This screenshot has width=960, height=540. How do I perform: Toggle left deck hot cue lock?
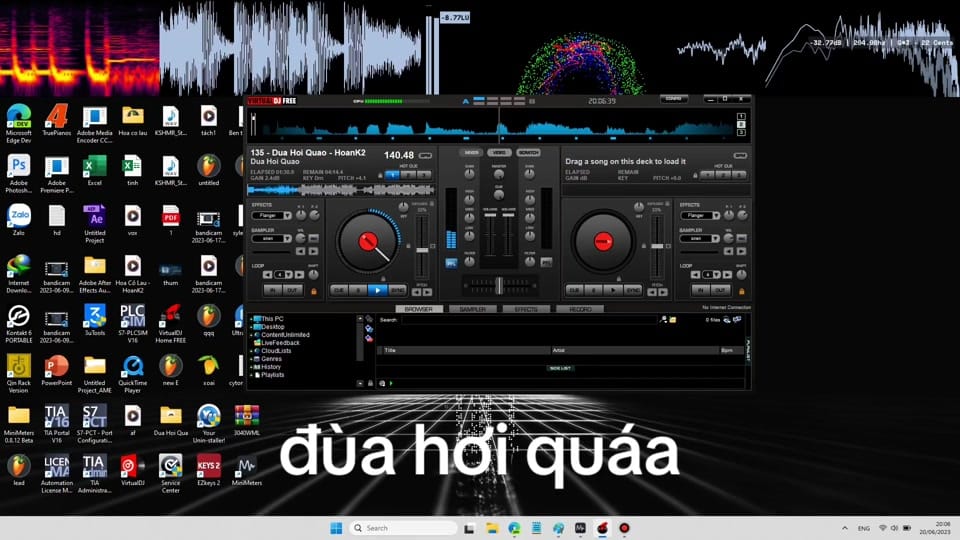click(x=380, y=175)
